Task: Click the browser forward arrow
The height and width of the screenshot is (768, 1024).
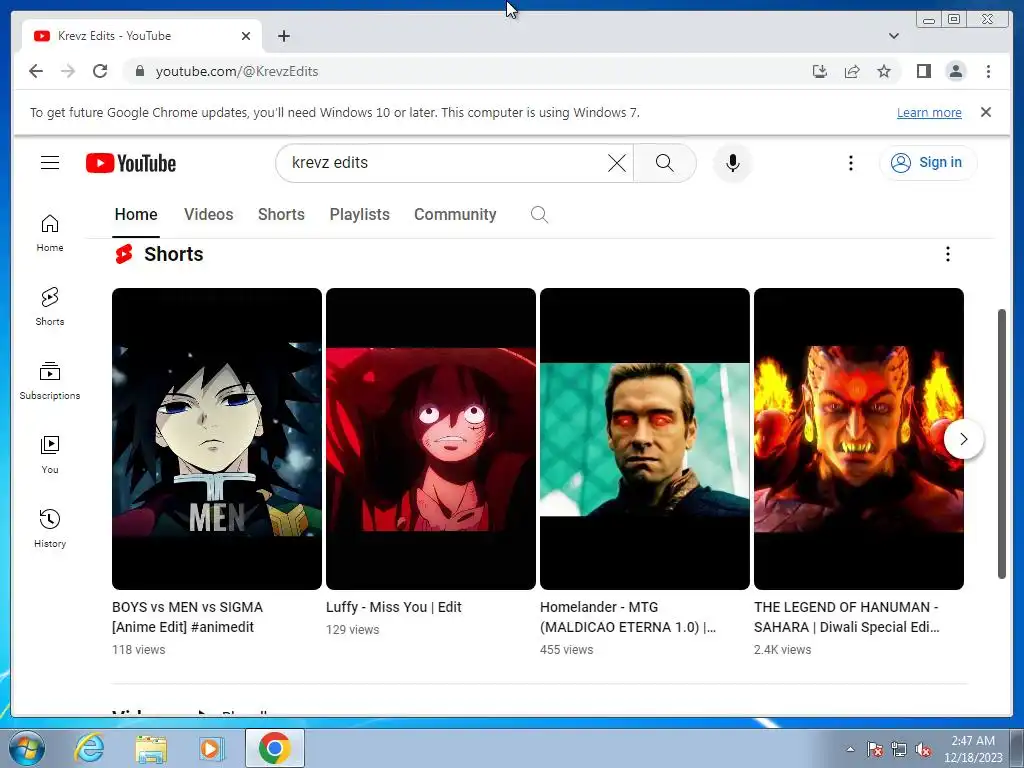Action: pyautogui.click(x=68, y=71)
